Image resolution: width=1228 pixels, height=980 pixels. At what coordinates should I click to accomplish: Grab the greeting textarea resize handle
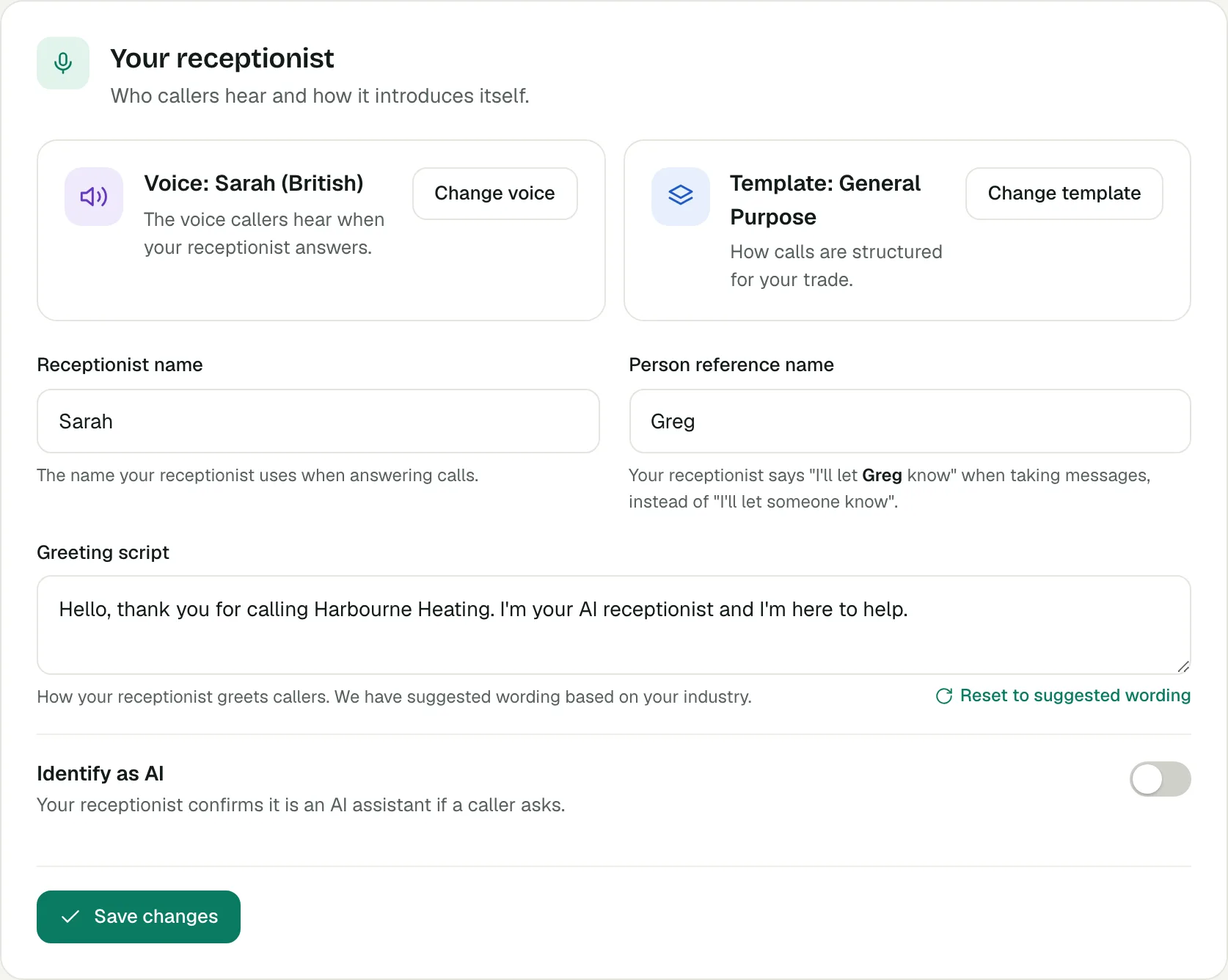point(1183,666)
